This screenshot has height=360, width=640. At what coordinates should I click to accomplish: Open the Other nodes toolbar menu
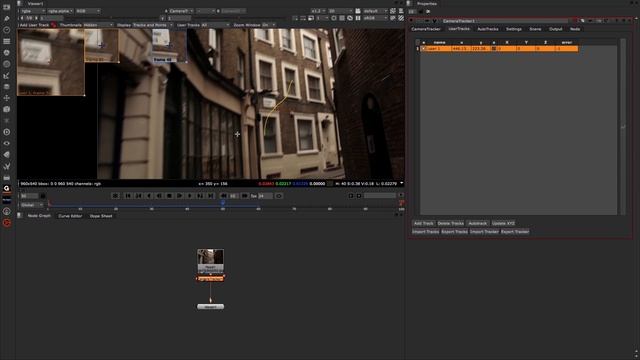point(7,178)
